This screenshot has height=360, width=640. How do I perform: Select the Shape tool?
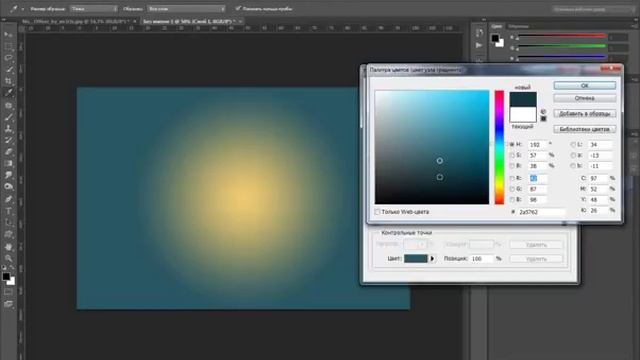(8, 234)
